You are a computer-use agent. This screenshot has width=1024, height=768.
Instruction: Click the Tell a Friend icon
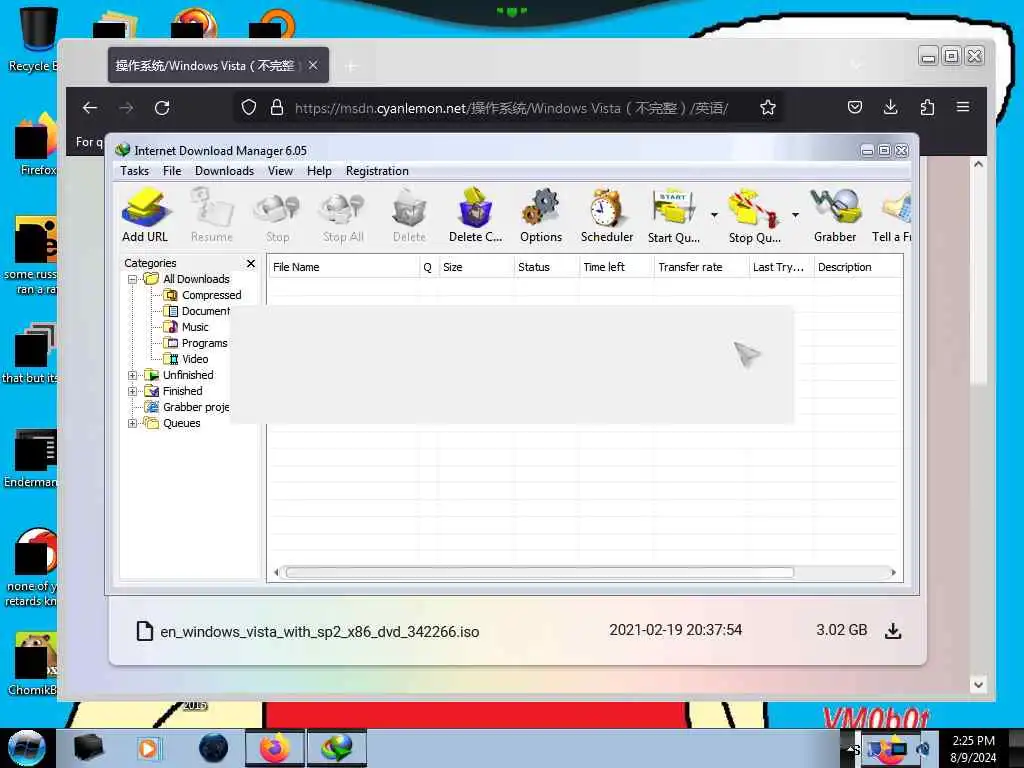coord(892,216)
